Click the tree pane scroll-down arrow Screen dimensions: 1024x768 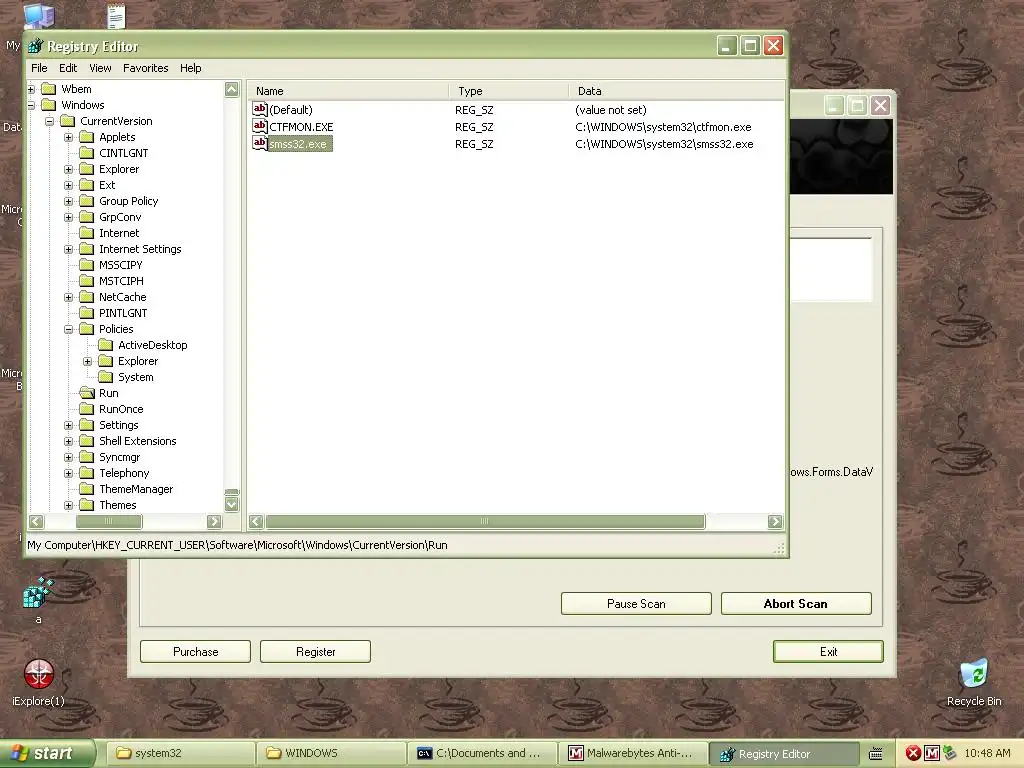tap(232, 504)
